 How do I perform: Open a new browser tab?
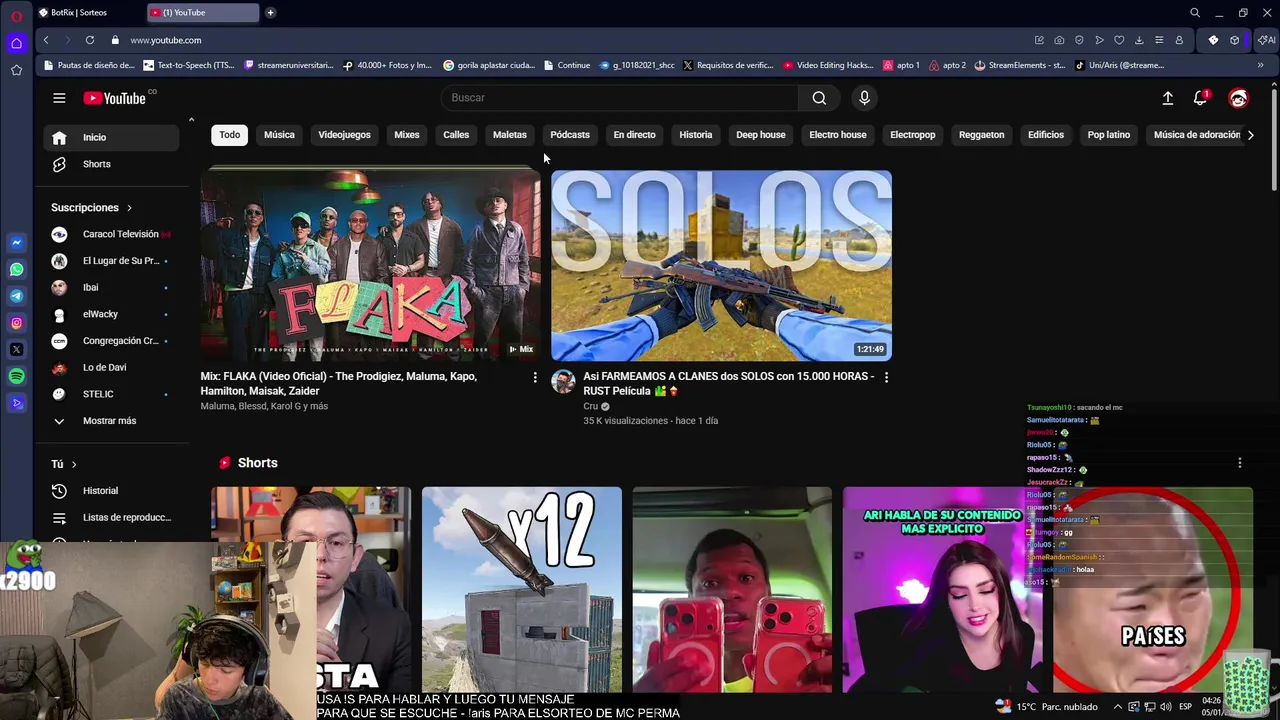click(x=270, y=13)
